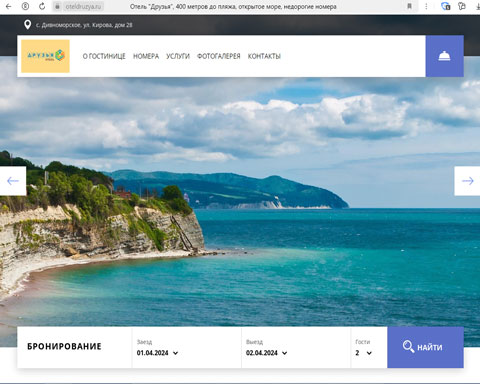The height and width of the screenshot is (384, 480).
Task: Click the БРОНИРОВАНИЕ heading text
Action: point(64,346)
